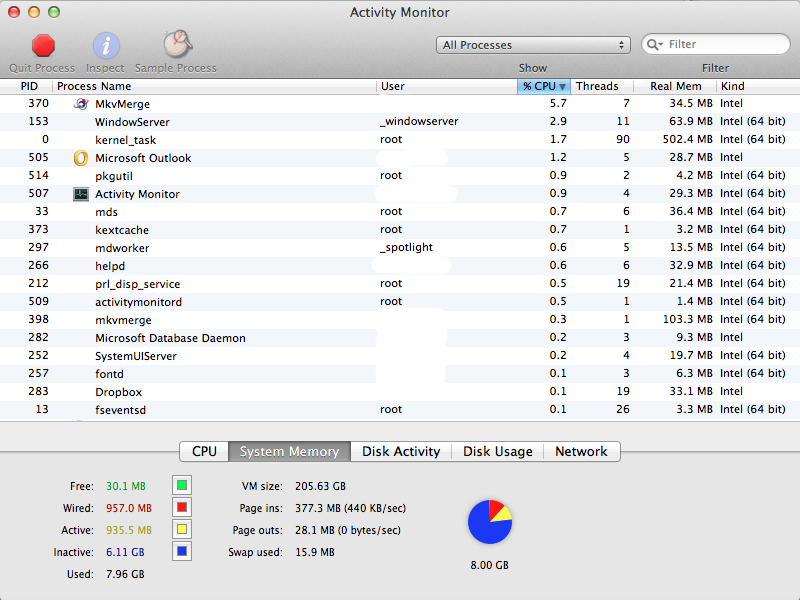Click the memory usage pie chart
The height and width of the screenshot is (600, 800).
point(490,522)
